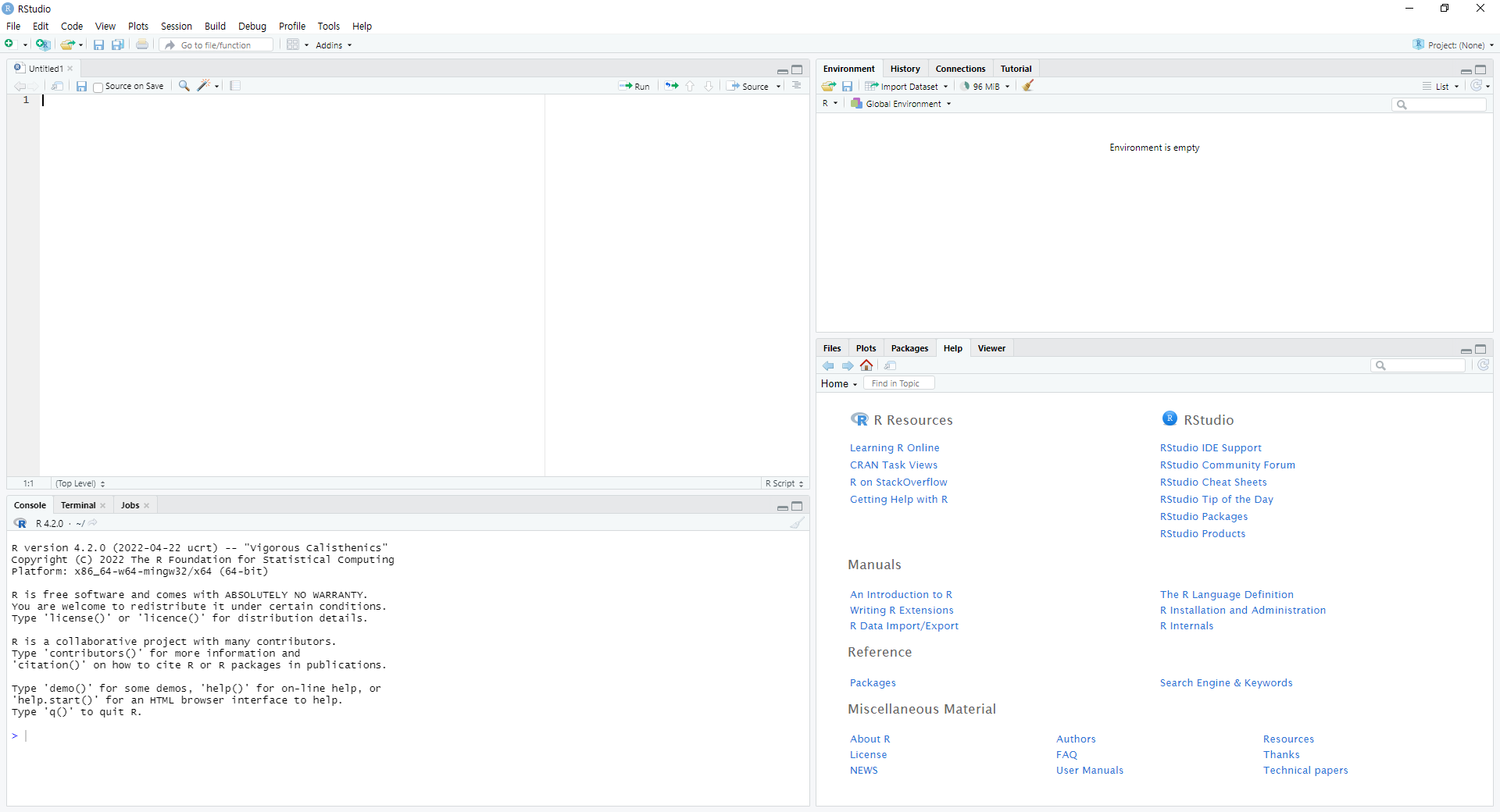The width and height of the screenshot is (1500, 812).
Task: Refresh the Environment pane icon
Action: pyautogui.click(x=1476, y=86)
